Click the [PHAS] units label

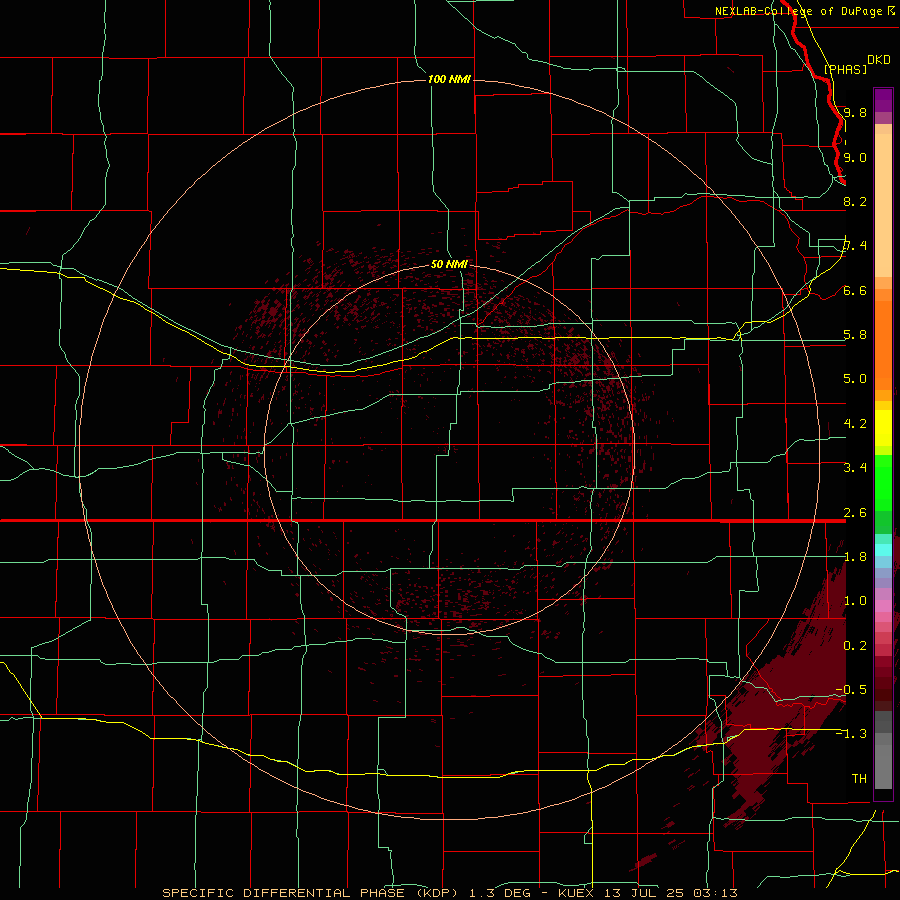click(x=845, y=69)
